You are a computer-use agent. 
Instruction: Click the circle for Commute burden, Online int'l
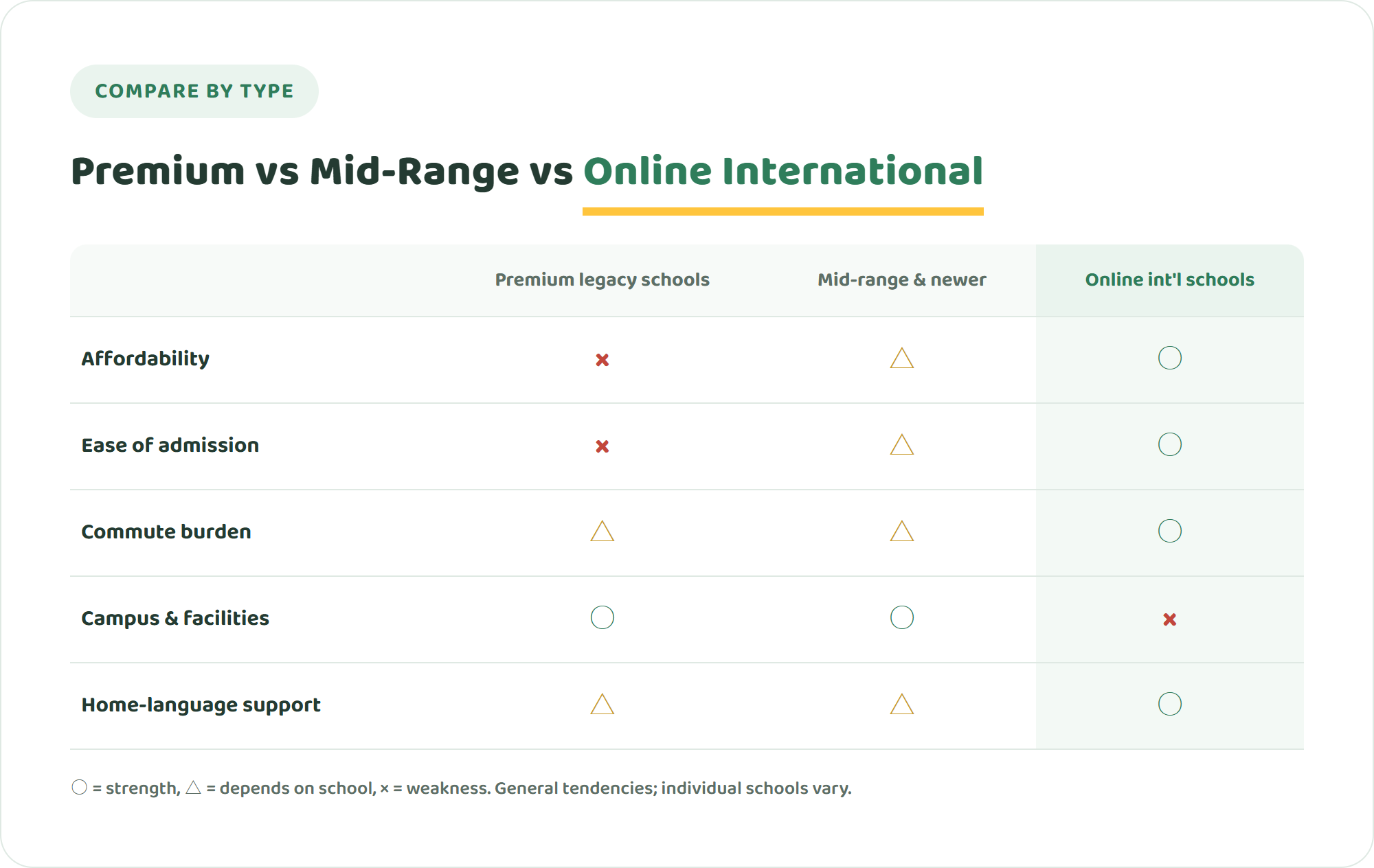click(x=1170, y=531)
